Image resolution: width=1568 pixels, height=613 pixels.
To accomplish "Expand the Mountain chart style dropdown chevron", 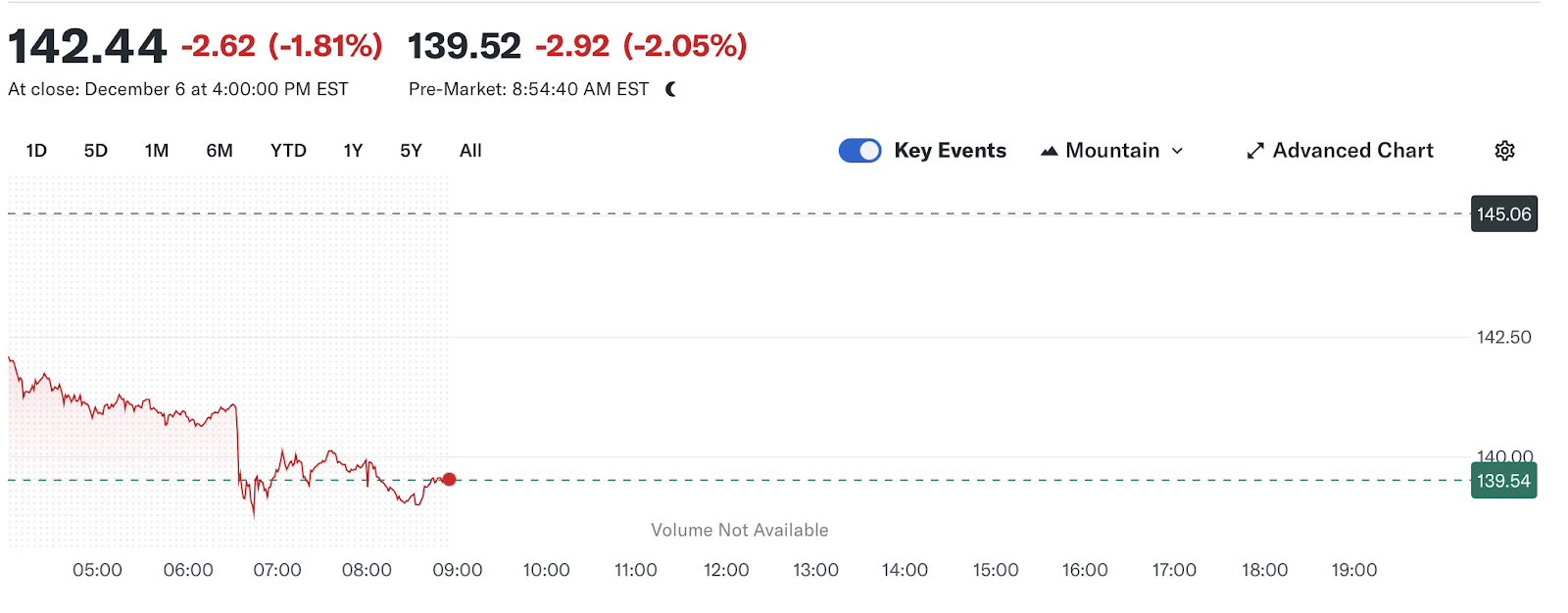I will tap(1177, 151).
